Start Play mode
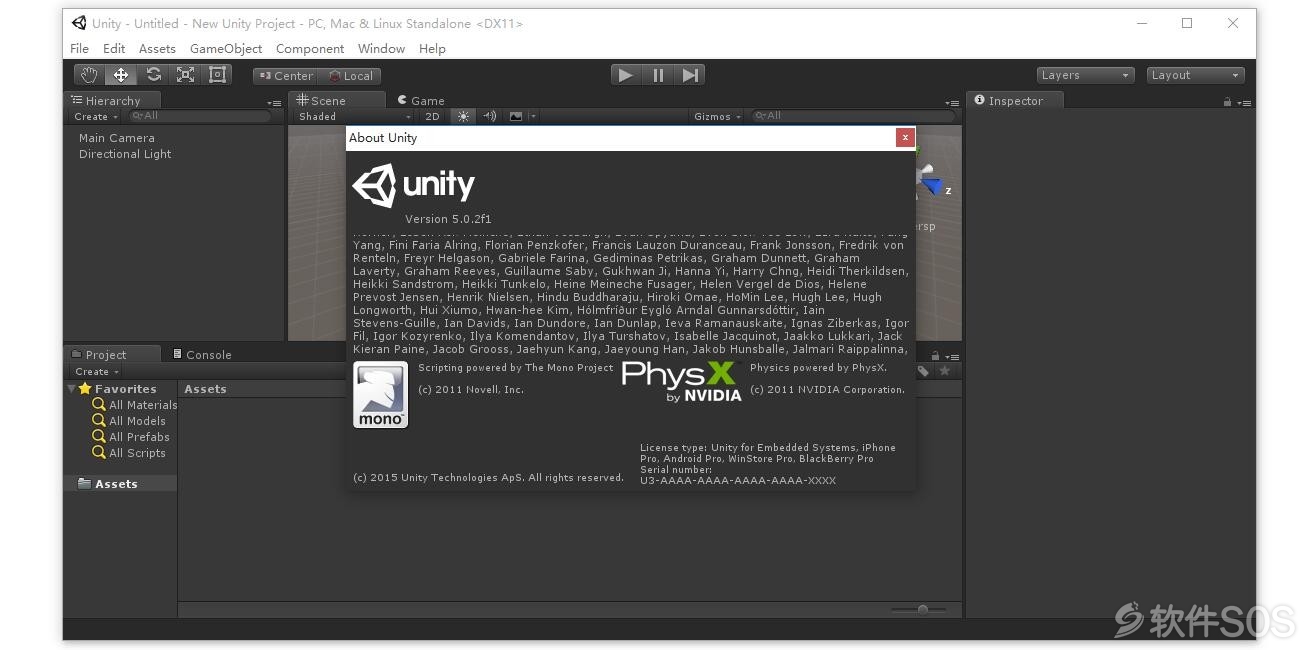The image size is (1314, 650). [626, 75]
